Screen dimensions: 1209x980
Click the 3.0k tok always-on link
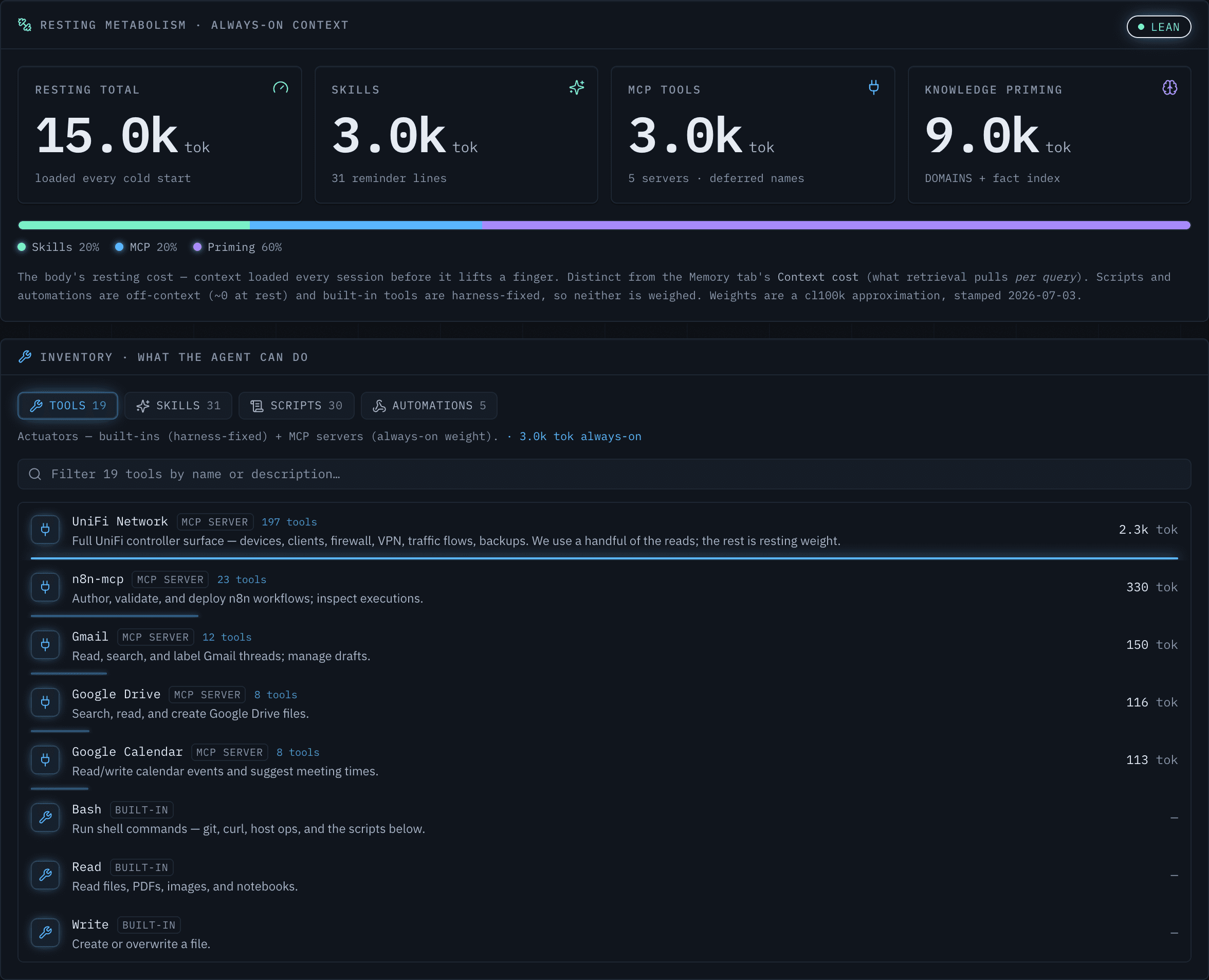click(x=580, y=437)
